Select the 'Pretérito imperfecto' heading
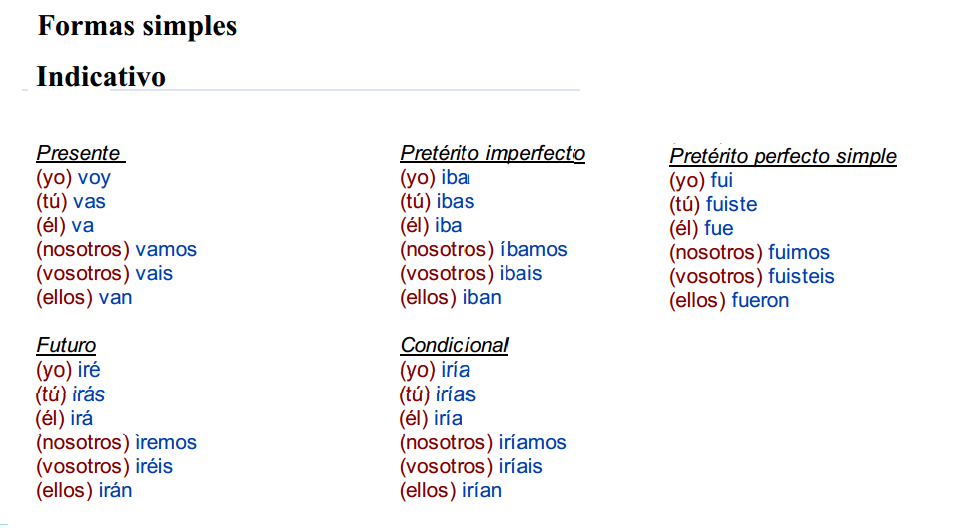This screenshot has width=976, height=531. tap(492, 154)
